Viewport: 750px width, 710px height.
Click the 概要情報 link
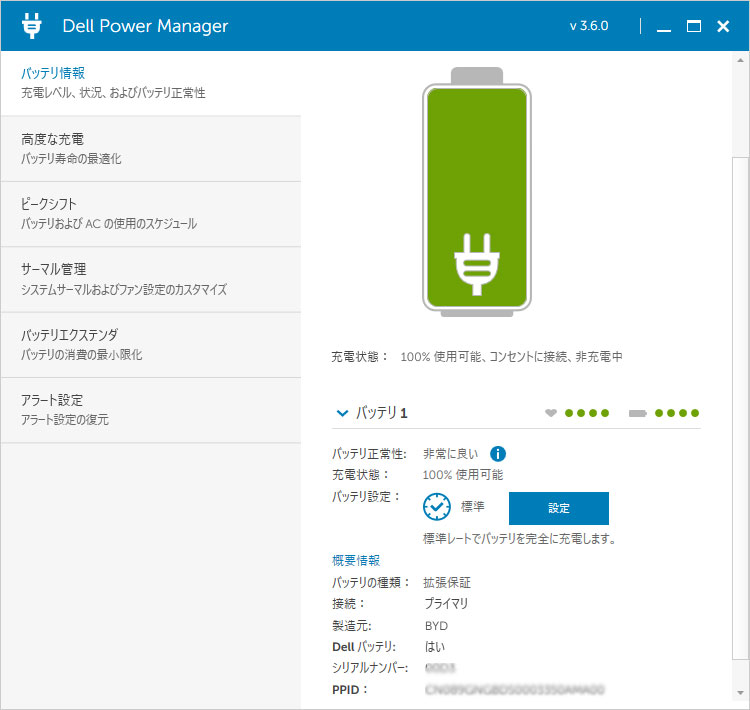[356, 560]
